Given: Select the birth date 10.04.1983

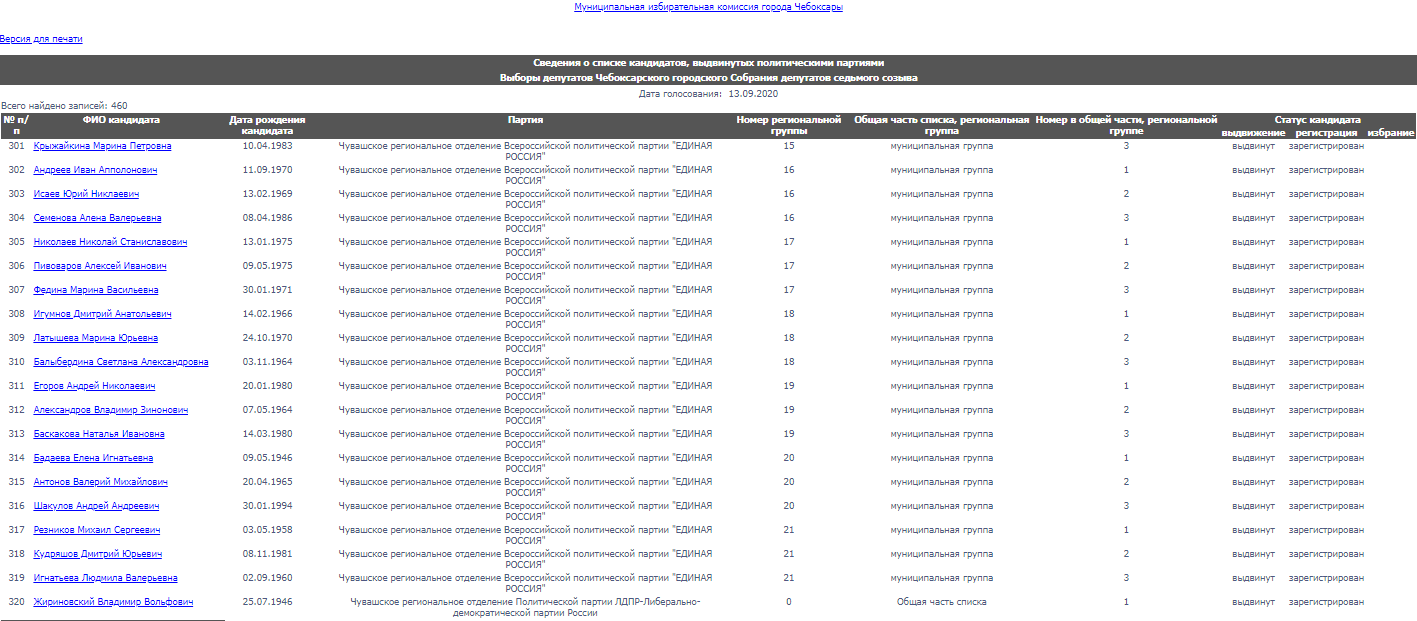Looking at the screenshot, I should click(267, 146).
